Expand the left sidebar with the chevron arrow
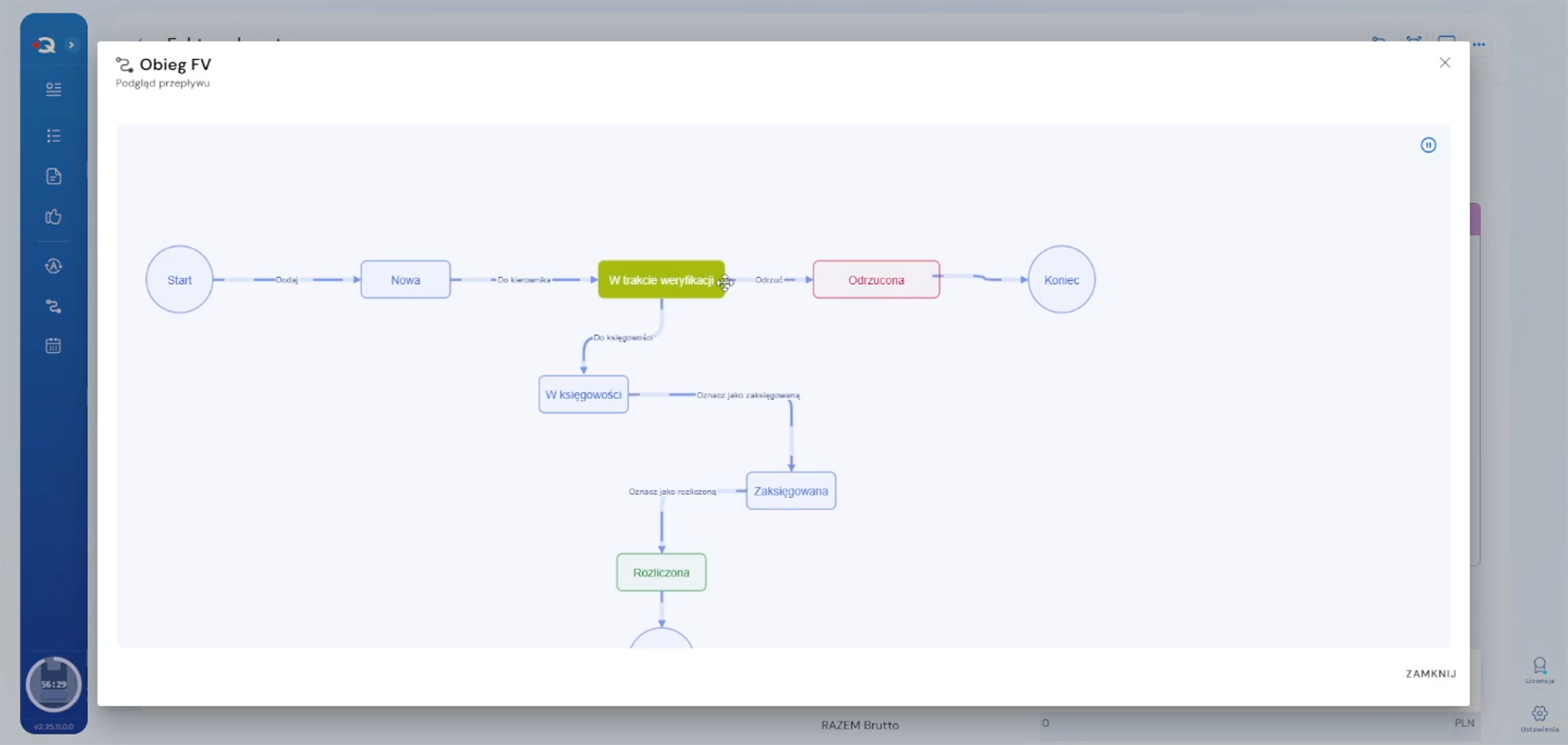This screenshot has height=745, width=1568. (71, 45)
